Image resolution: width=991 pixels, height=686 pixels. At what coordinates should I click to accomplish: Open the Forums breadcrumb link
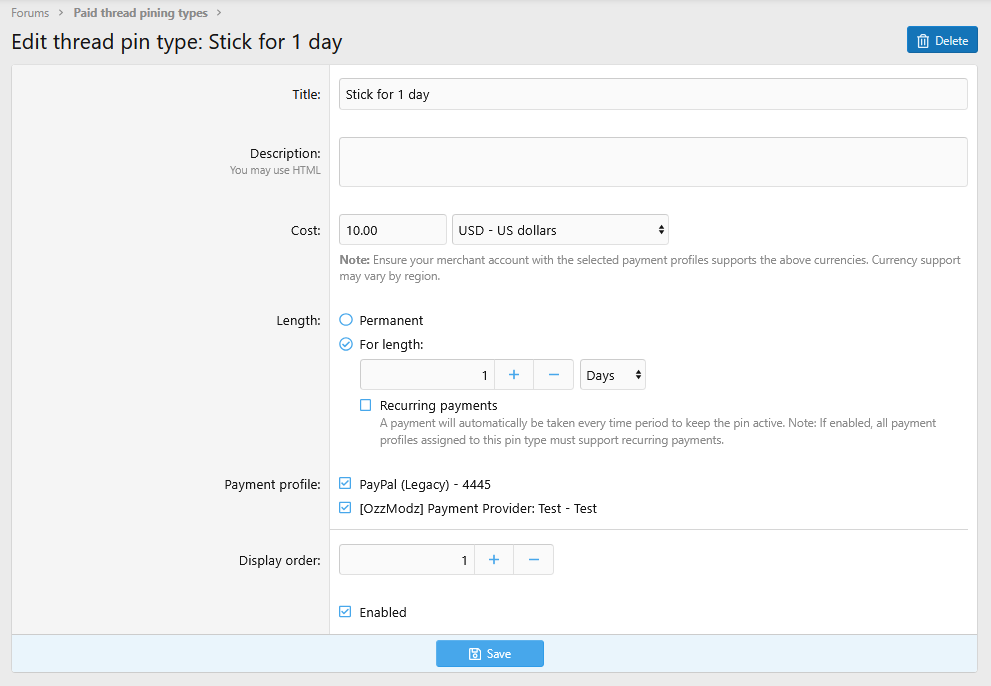tap(30, 13)
